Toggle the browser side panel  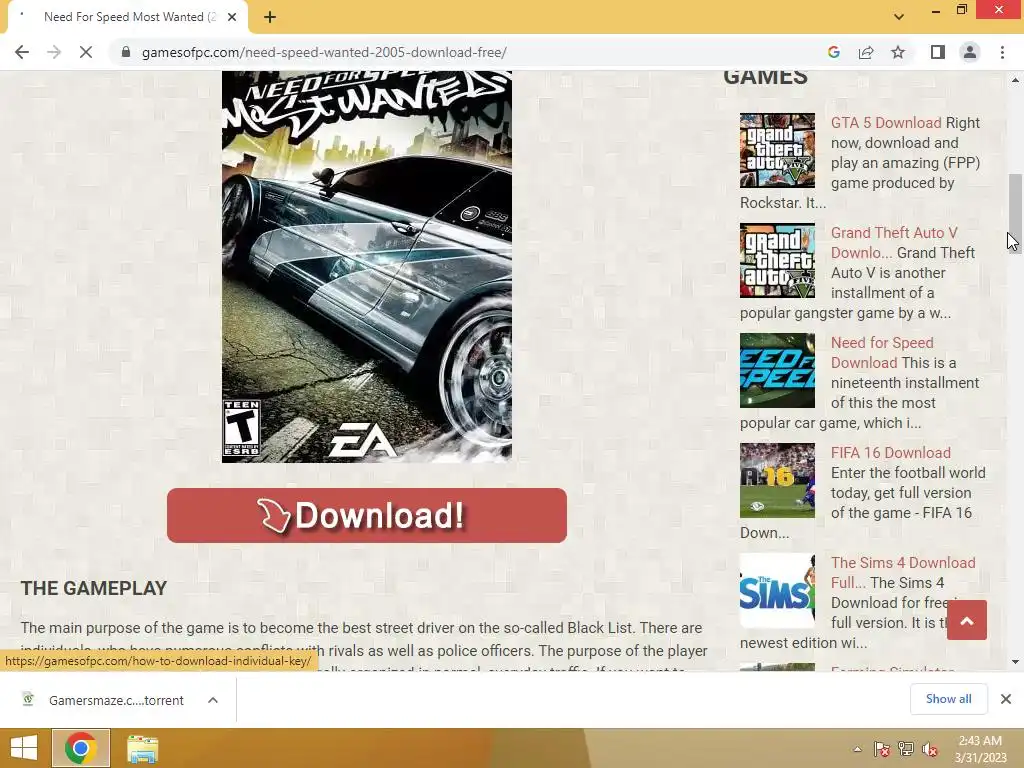(x=938, y=52)
